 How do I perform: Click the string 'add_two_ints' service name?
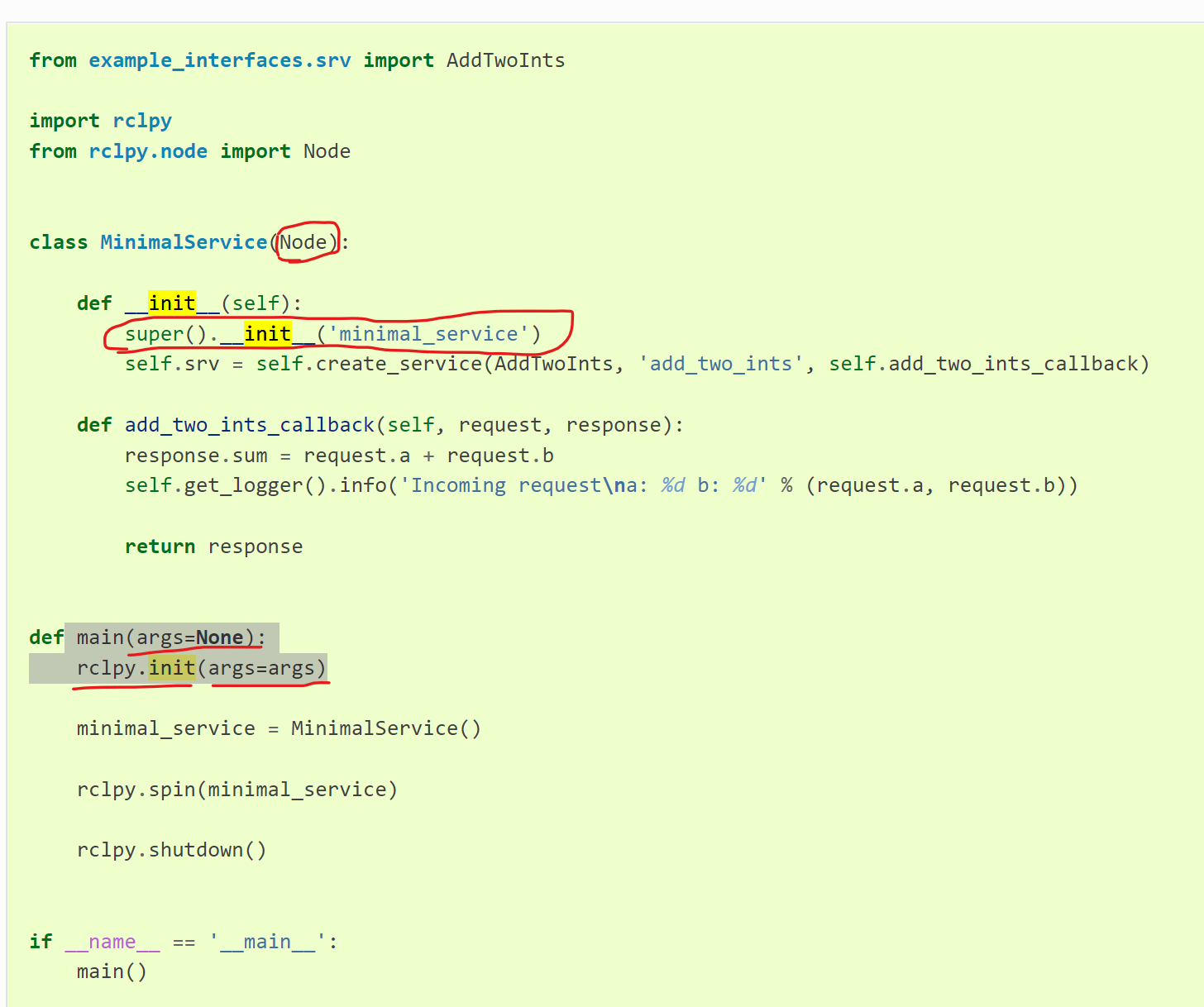pos(721,364)
